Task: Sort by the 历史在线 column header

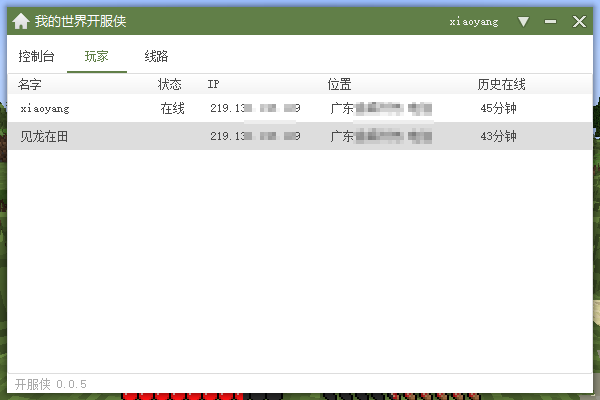Action: (x=501, y=84)
